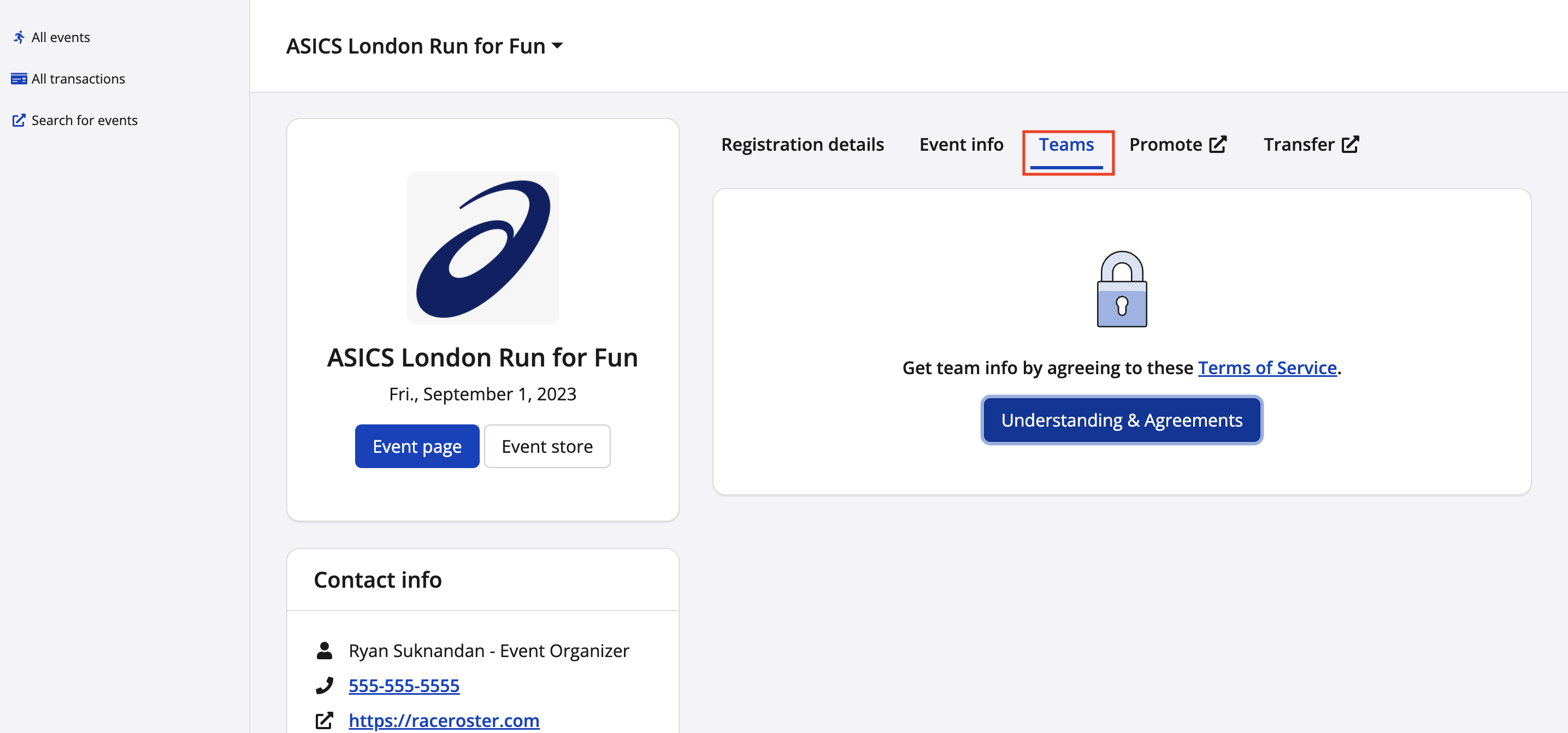This screenshot has height=733, width=1568.
Task: Click the runner icon beside All events
Action: (x=19, y=37)
